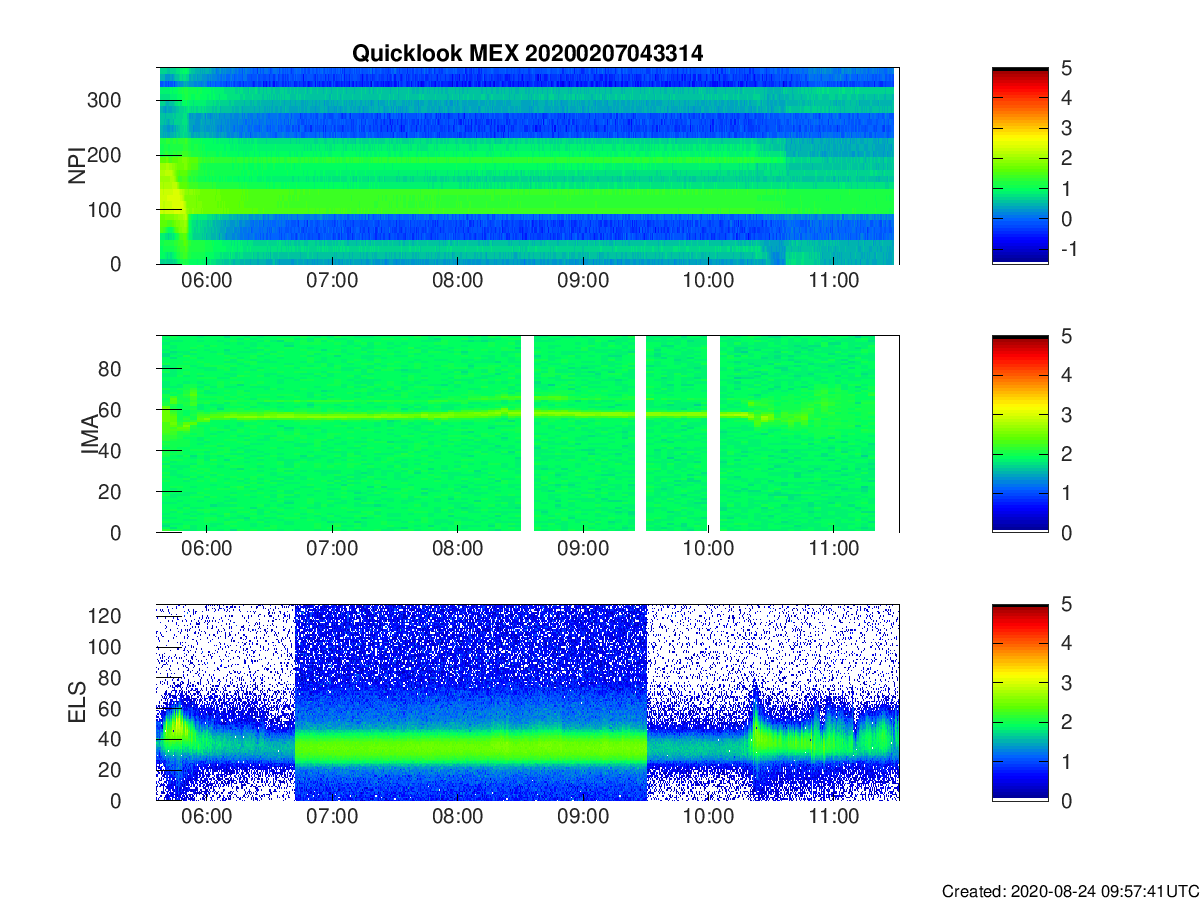Click the 11:00 time label under NPI panel
Screen dimensions: 1200x900
833,281
